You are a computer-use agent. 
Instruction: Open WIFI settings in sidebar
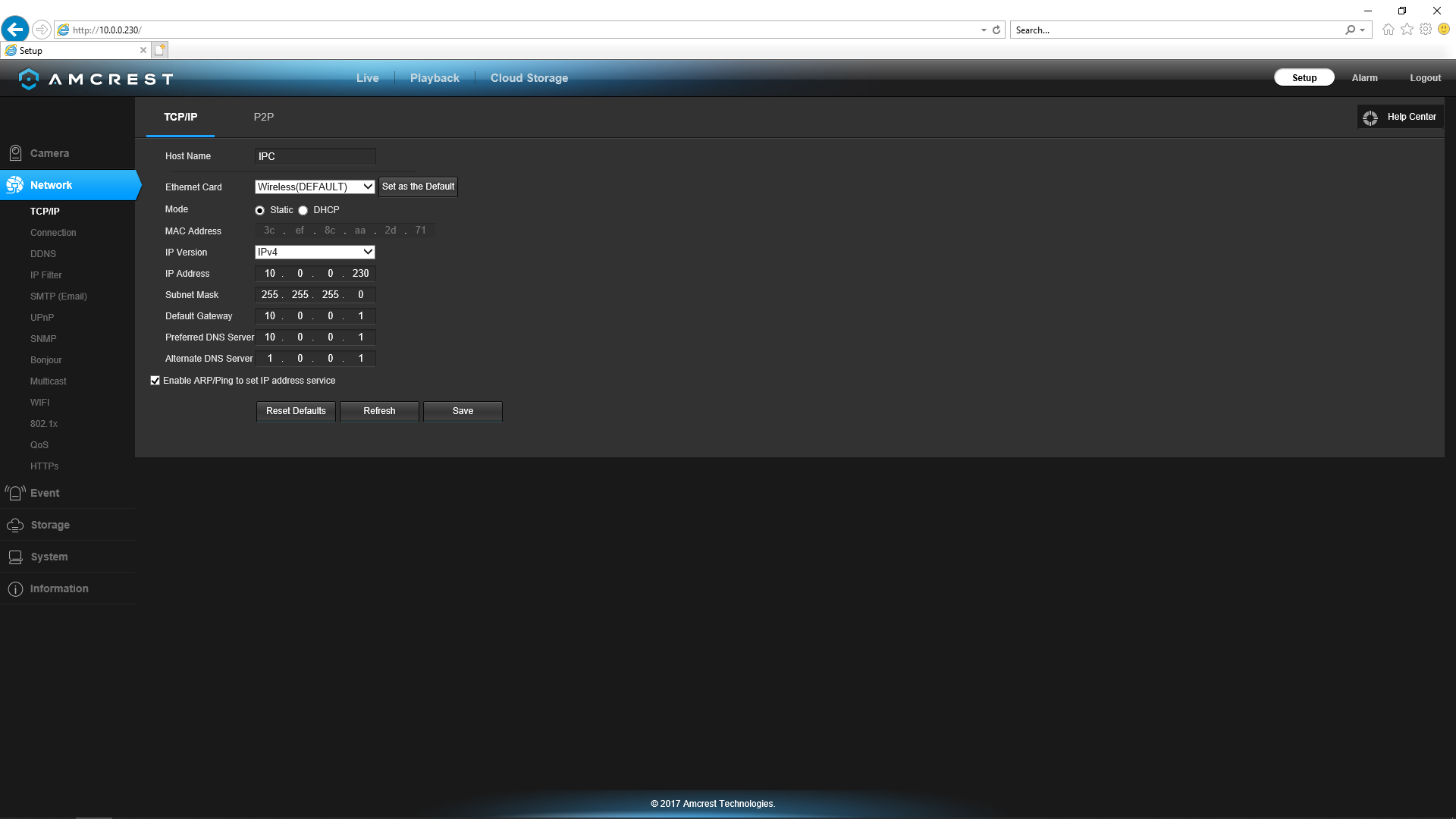pos(39,403)
